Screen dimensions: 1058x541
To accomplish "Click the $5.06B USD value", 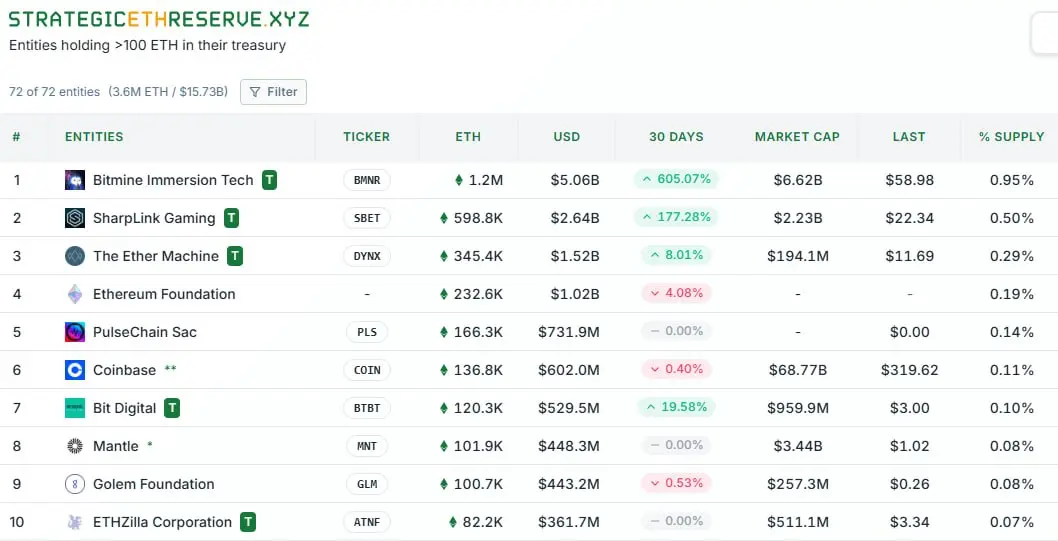I will (575, 180).
